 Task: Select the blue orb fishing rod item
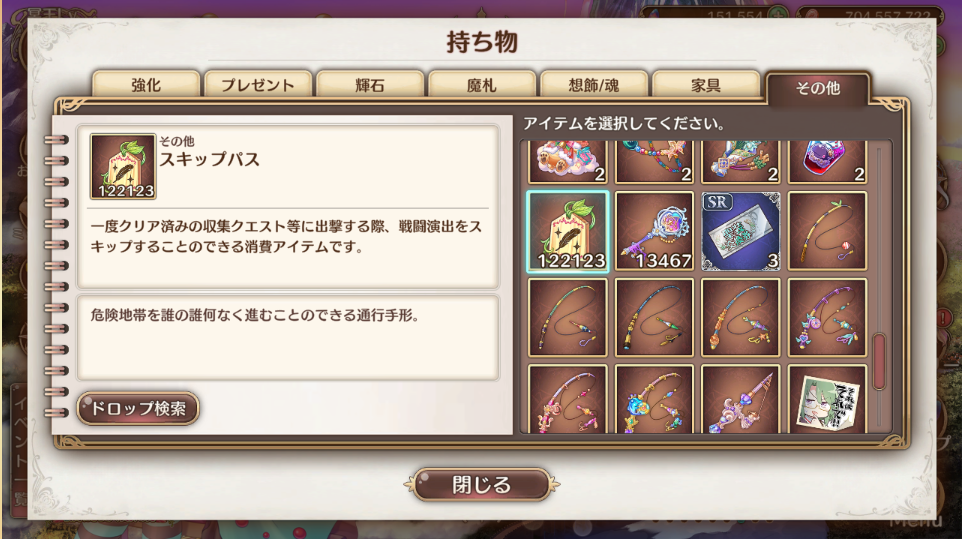click(x=655, y=399)
